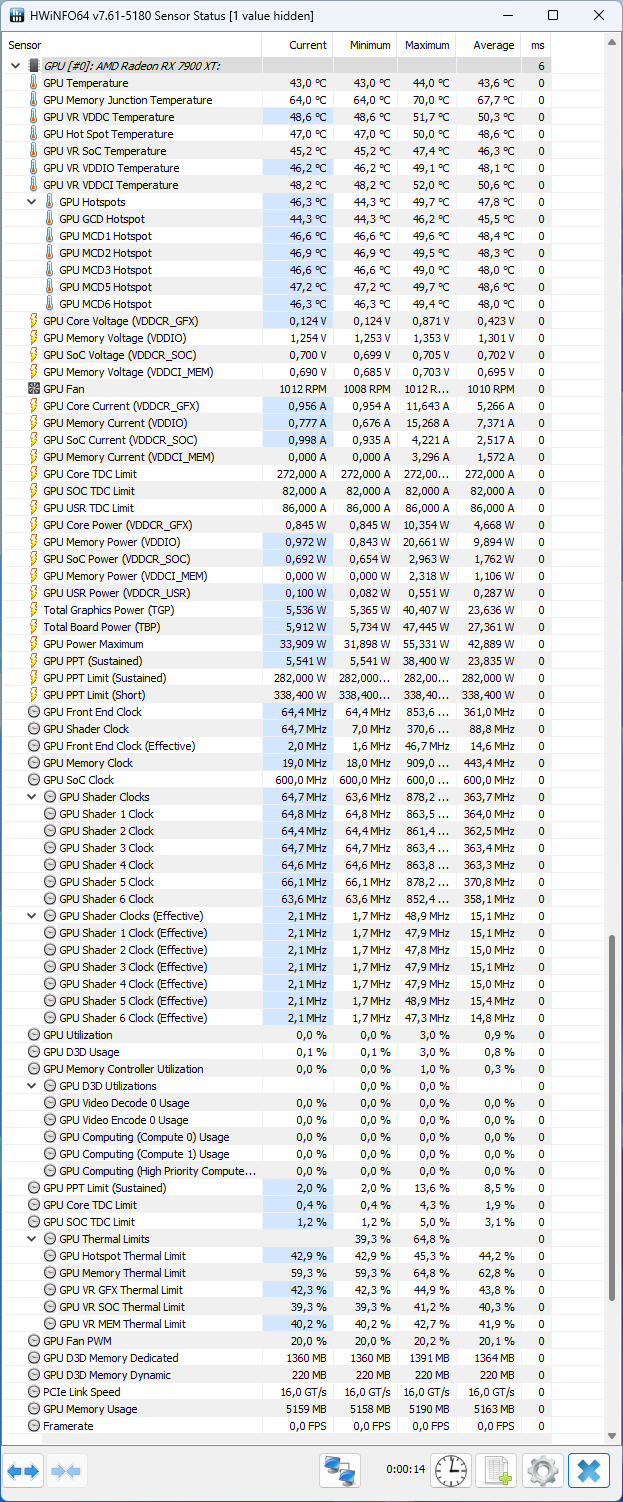
Task: Click the Current column header
Action: click(297, 45)
